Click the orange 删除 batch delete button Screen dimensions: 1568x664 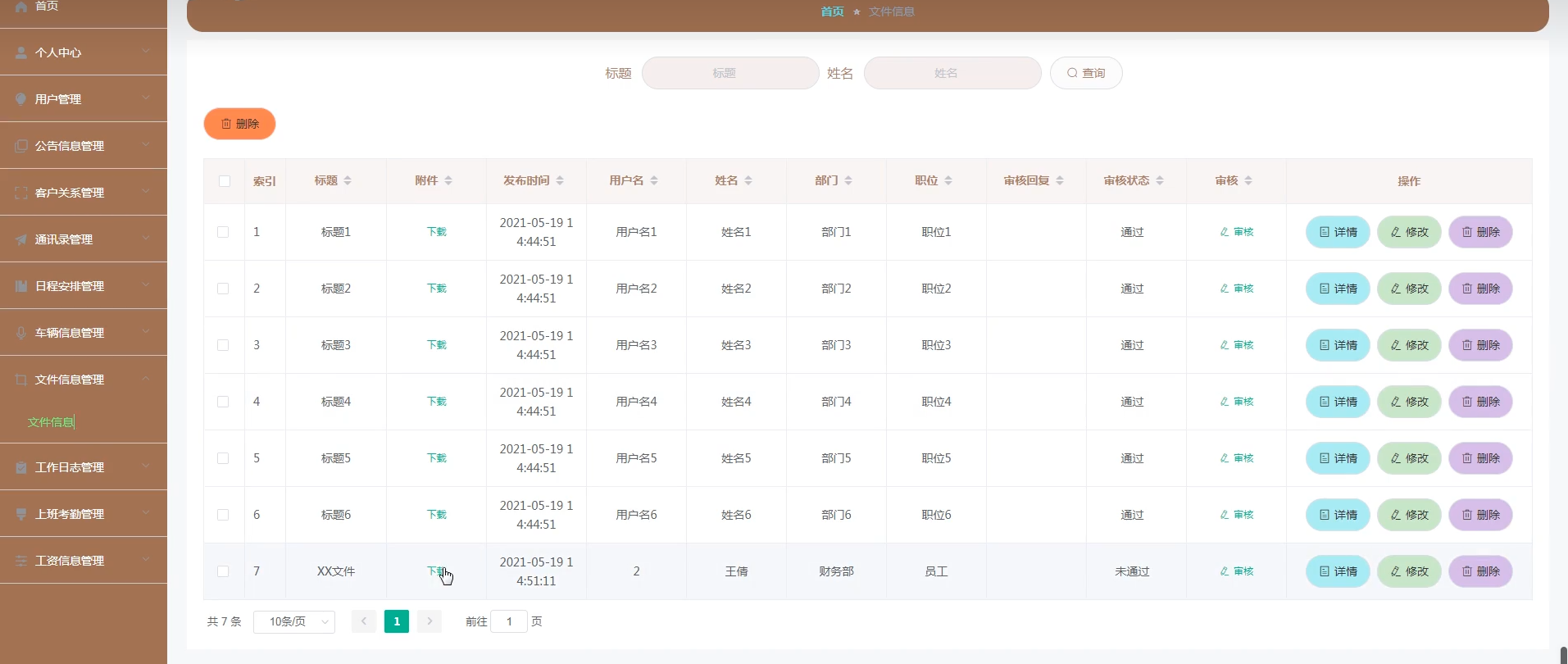(x=239, y=124)
